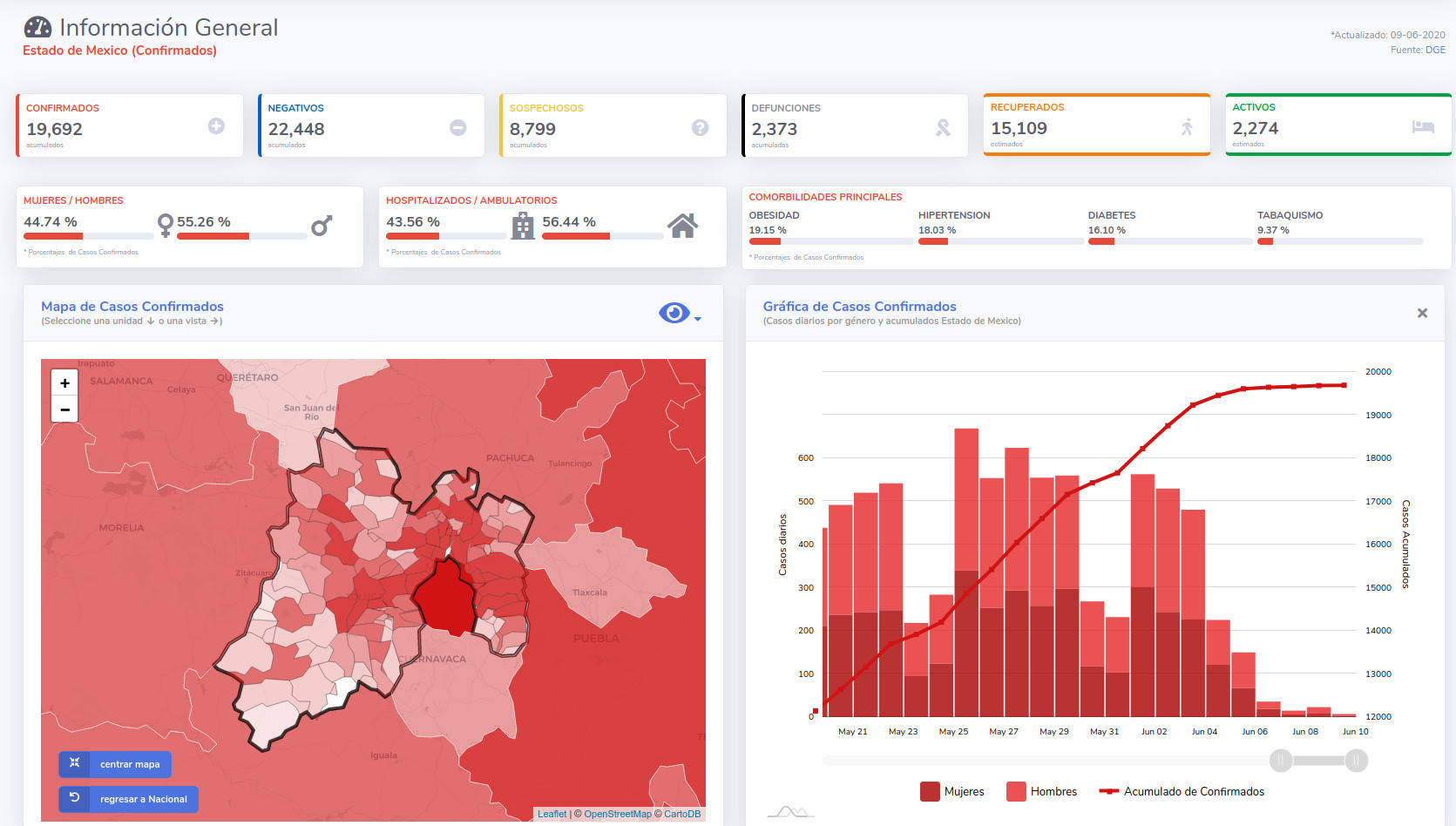Click the bed icon in Activos card
1456x826 pixels.
[x=1423, y=127]
